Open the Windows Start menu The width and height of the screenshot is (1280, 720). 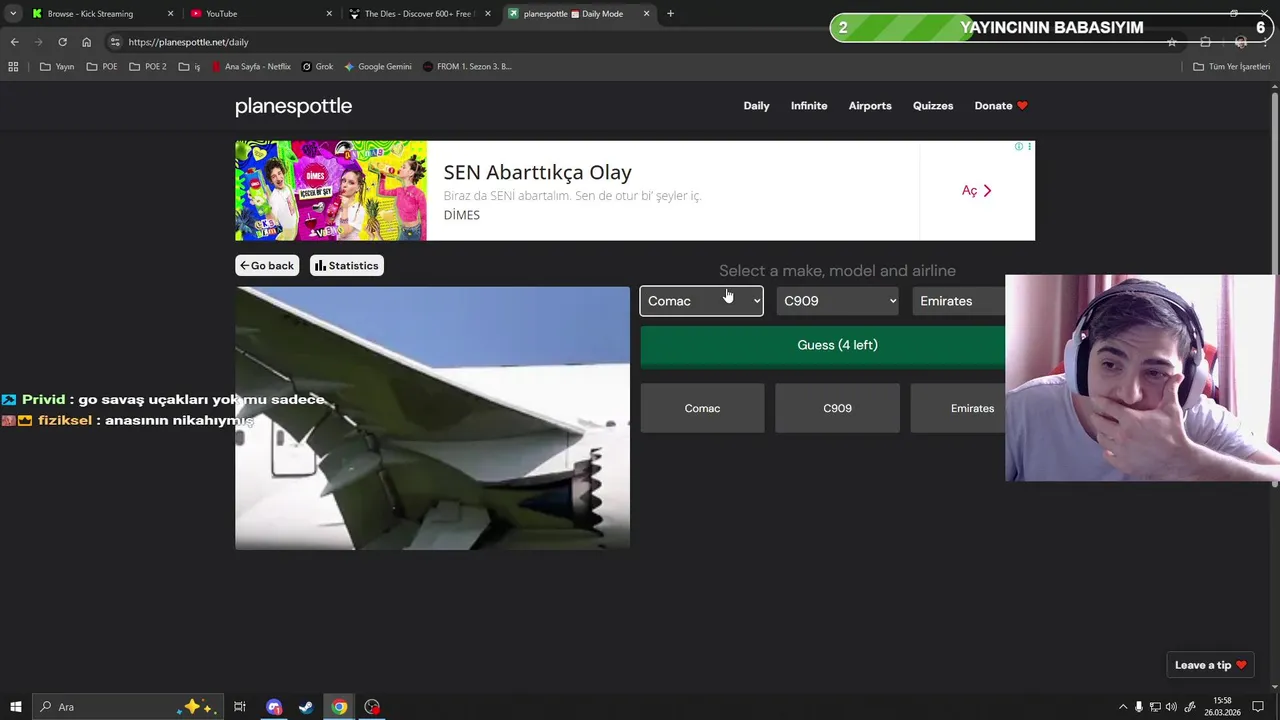[x=15, y=707]
